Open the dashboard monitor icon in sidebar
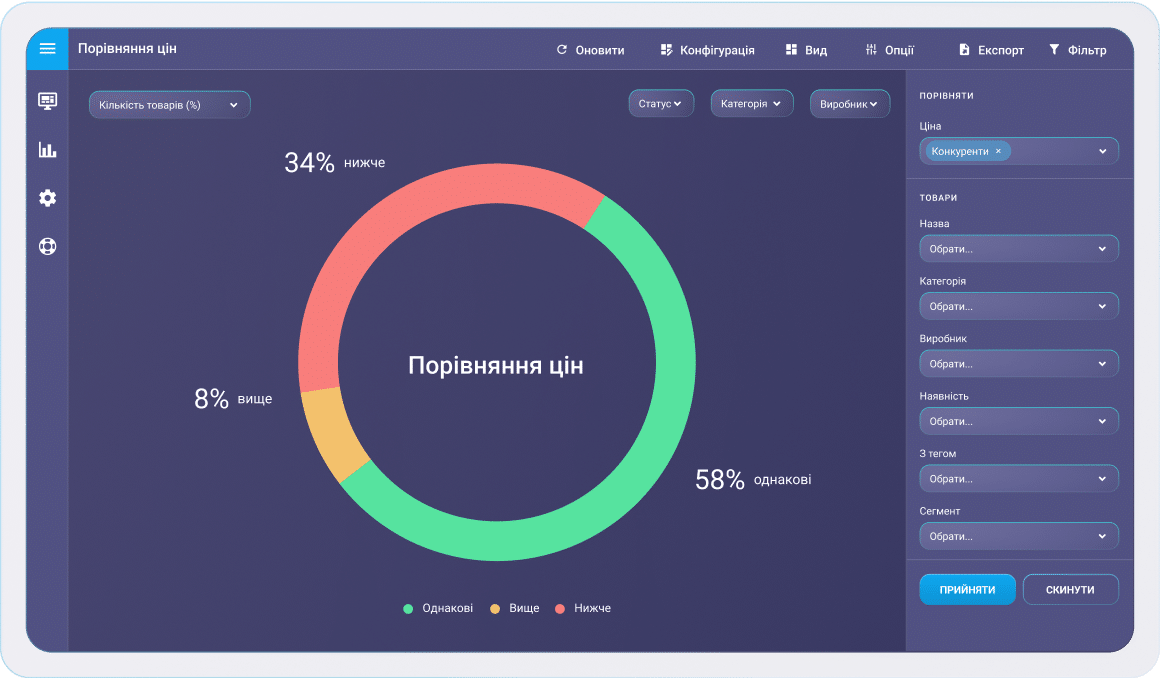Image resolution: width=1160 pixels, height=678 pixels. 47,100
